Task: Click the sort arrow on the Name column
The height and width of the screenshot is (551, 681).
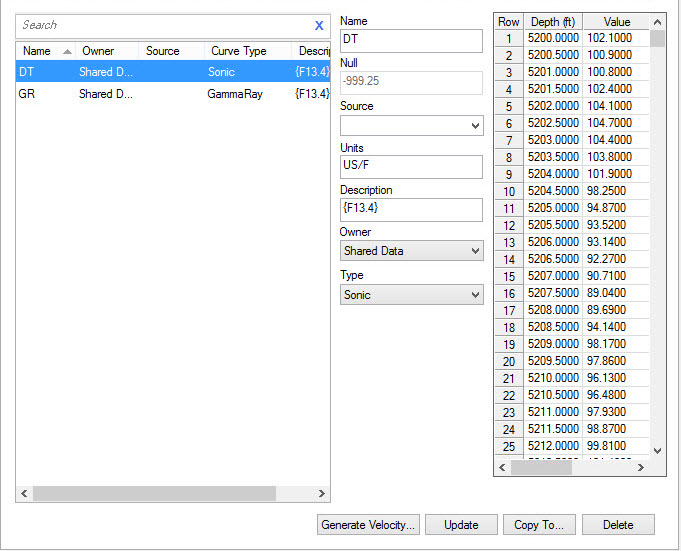Action: (67, 51)
